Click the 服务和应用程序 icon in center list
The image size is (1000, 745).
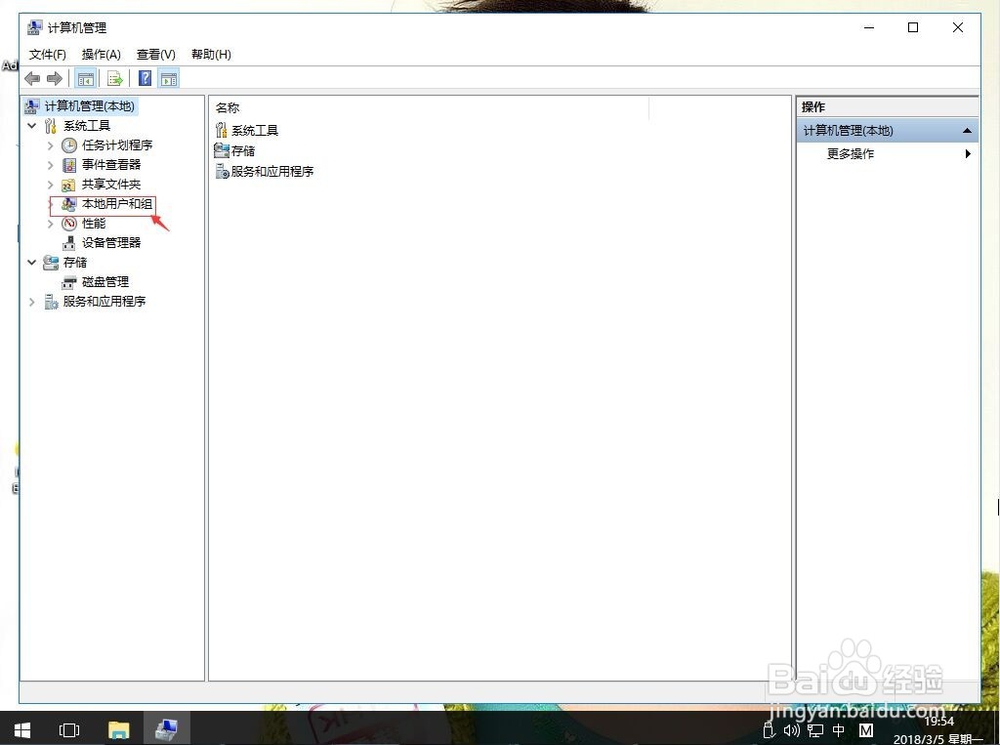click(222, 171)
